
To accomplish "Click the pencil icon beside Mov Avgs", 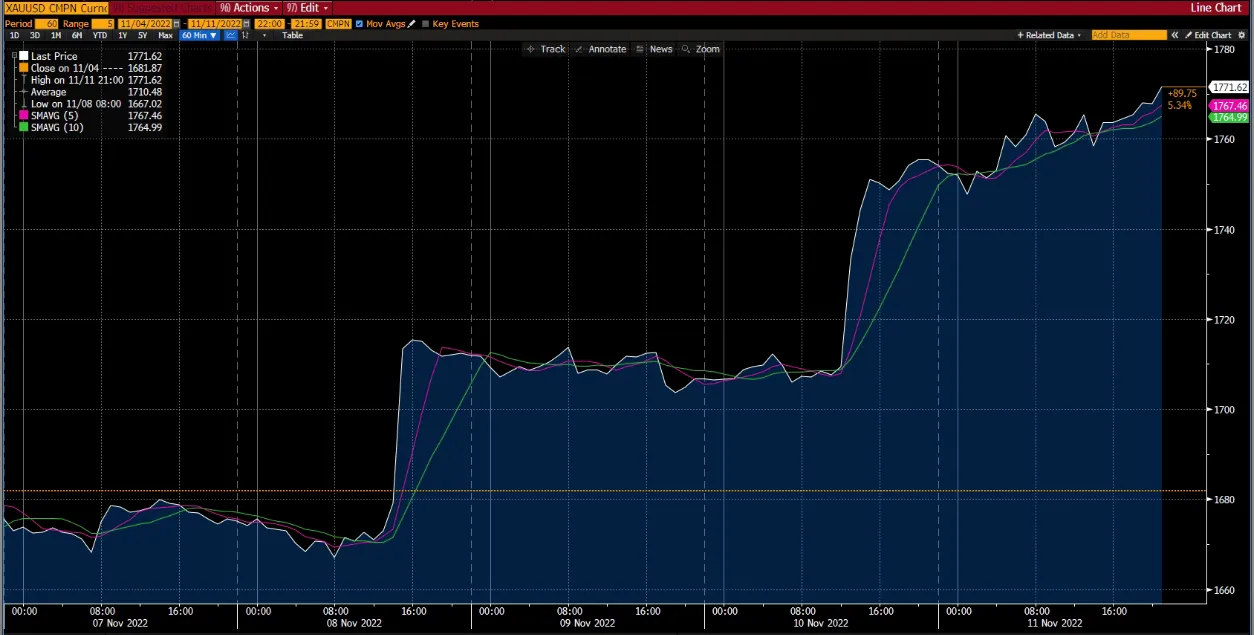I will tap(411, 23).
